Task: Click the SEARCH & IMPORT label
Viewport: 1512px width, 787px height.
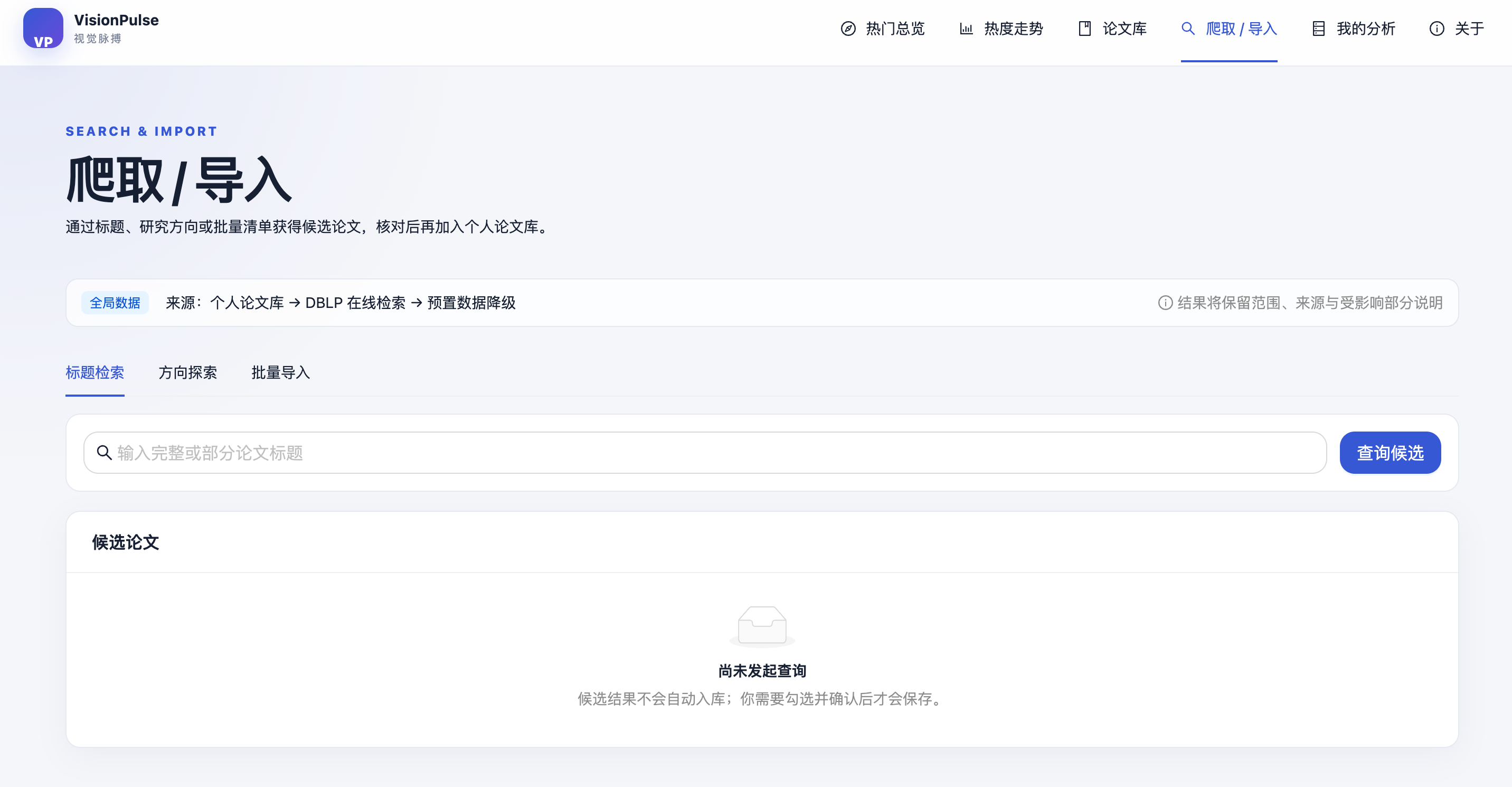Action: [x=141, y=131]
